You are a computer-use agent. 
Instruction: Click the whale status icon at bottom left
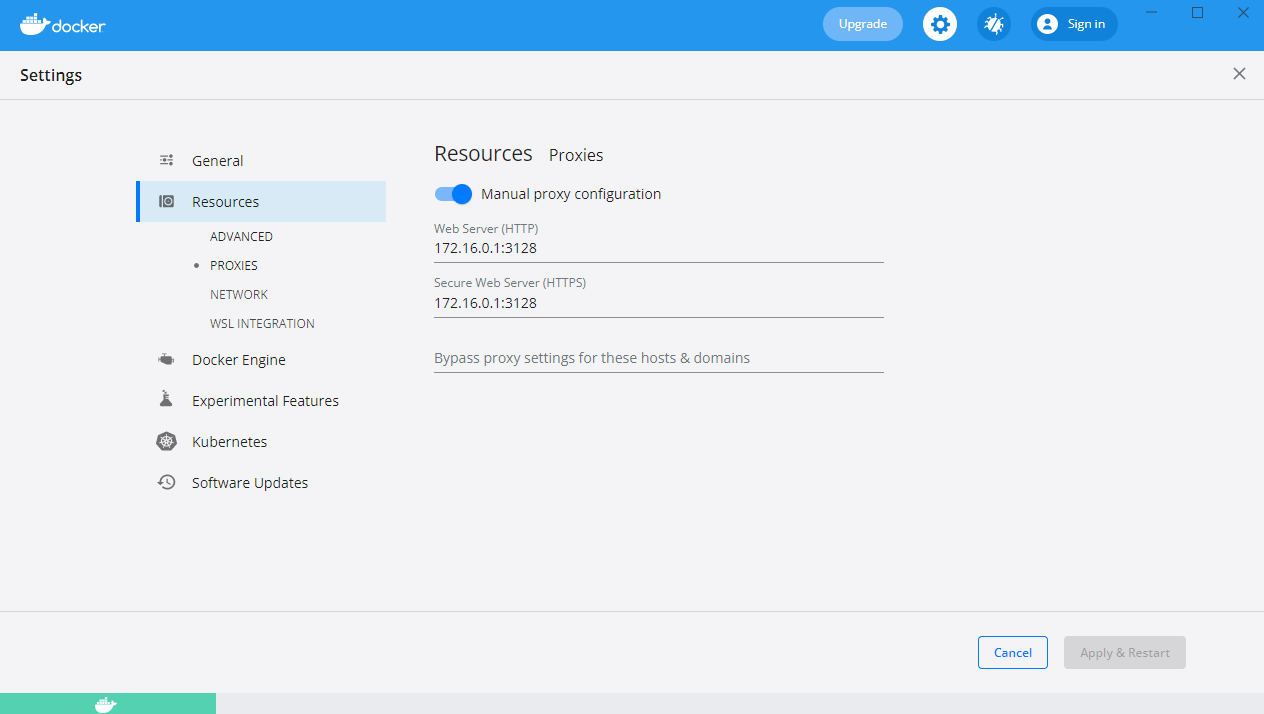[105, 704]
